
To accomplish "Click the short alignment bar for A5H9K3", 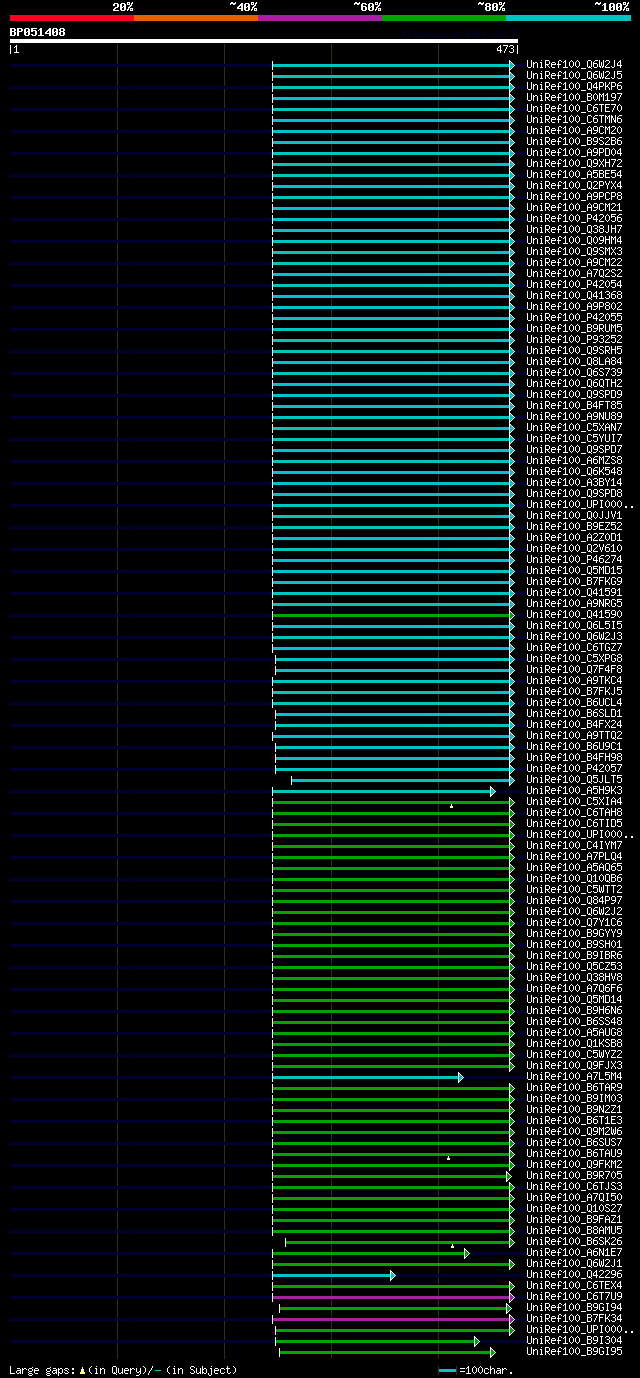I will (x=384, y=791).
